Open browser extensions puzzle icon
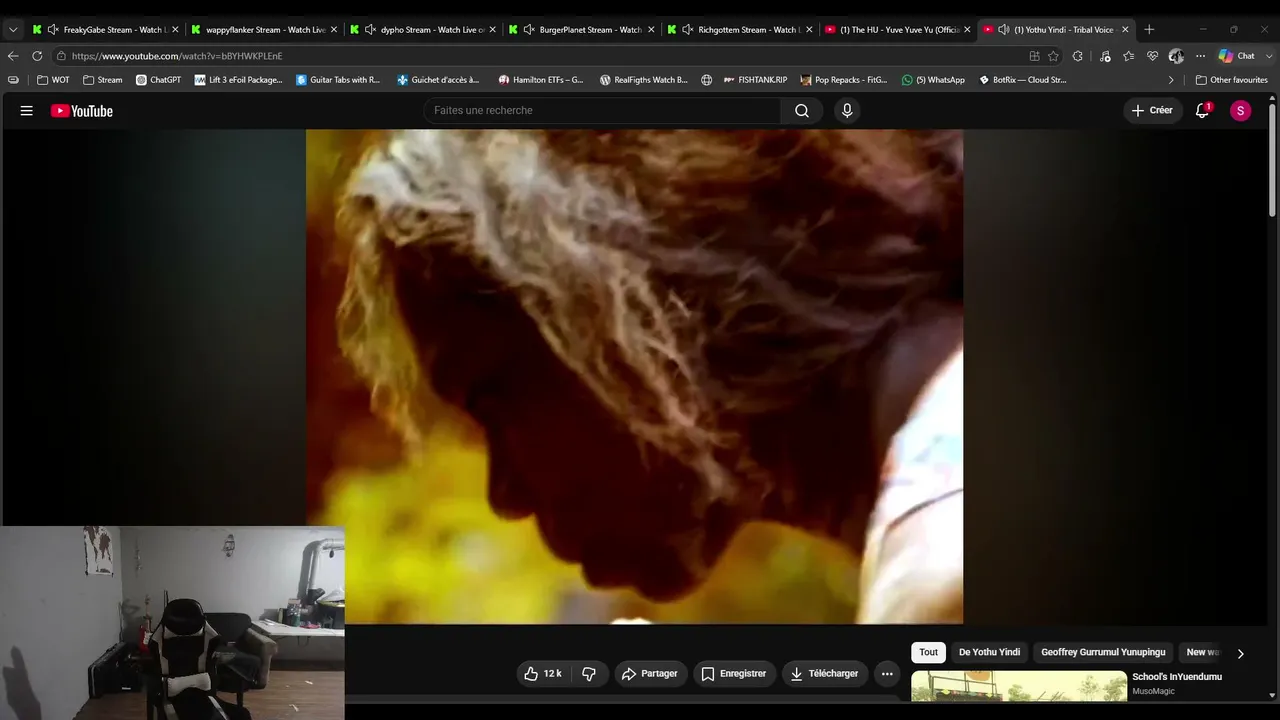This screenshot has width=1280, height=720. coord(1078,56)
